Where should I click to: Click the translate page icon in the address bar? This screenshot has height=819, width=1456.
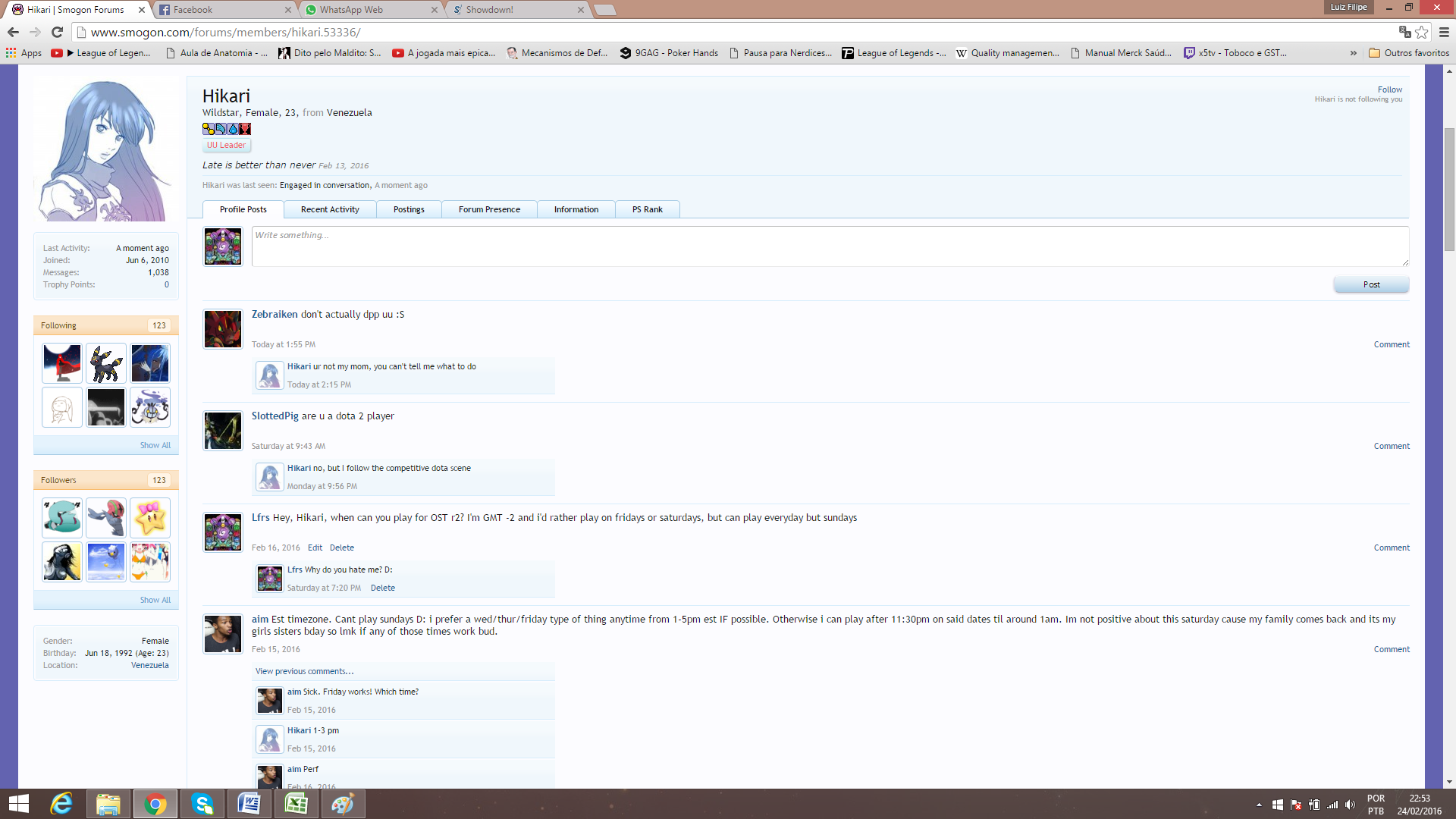coord(1404,32)
